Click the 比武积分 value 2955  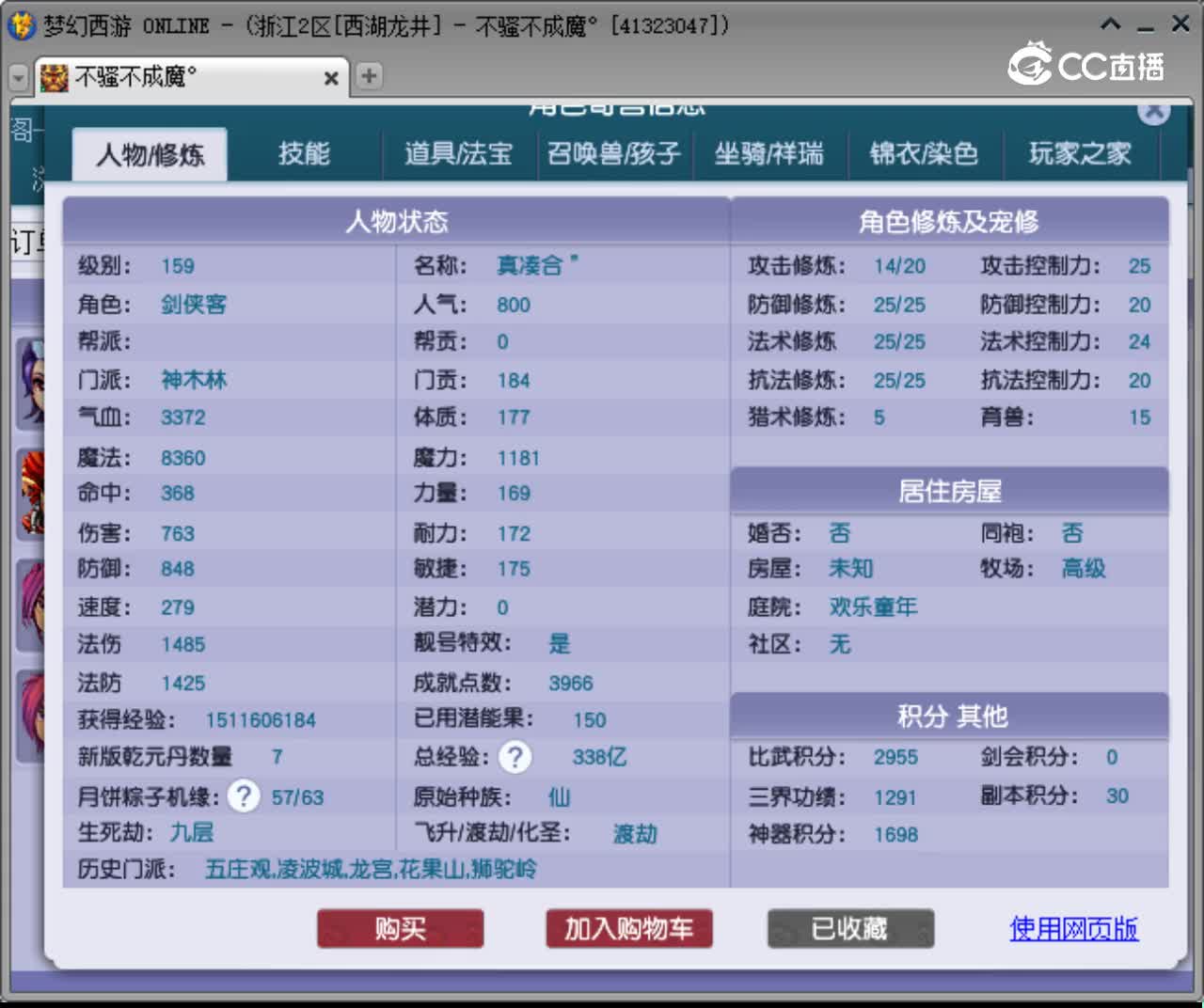[x=895, y=757]
